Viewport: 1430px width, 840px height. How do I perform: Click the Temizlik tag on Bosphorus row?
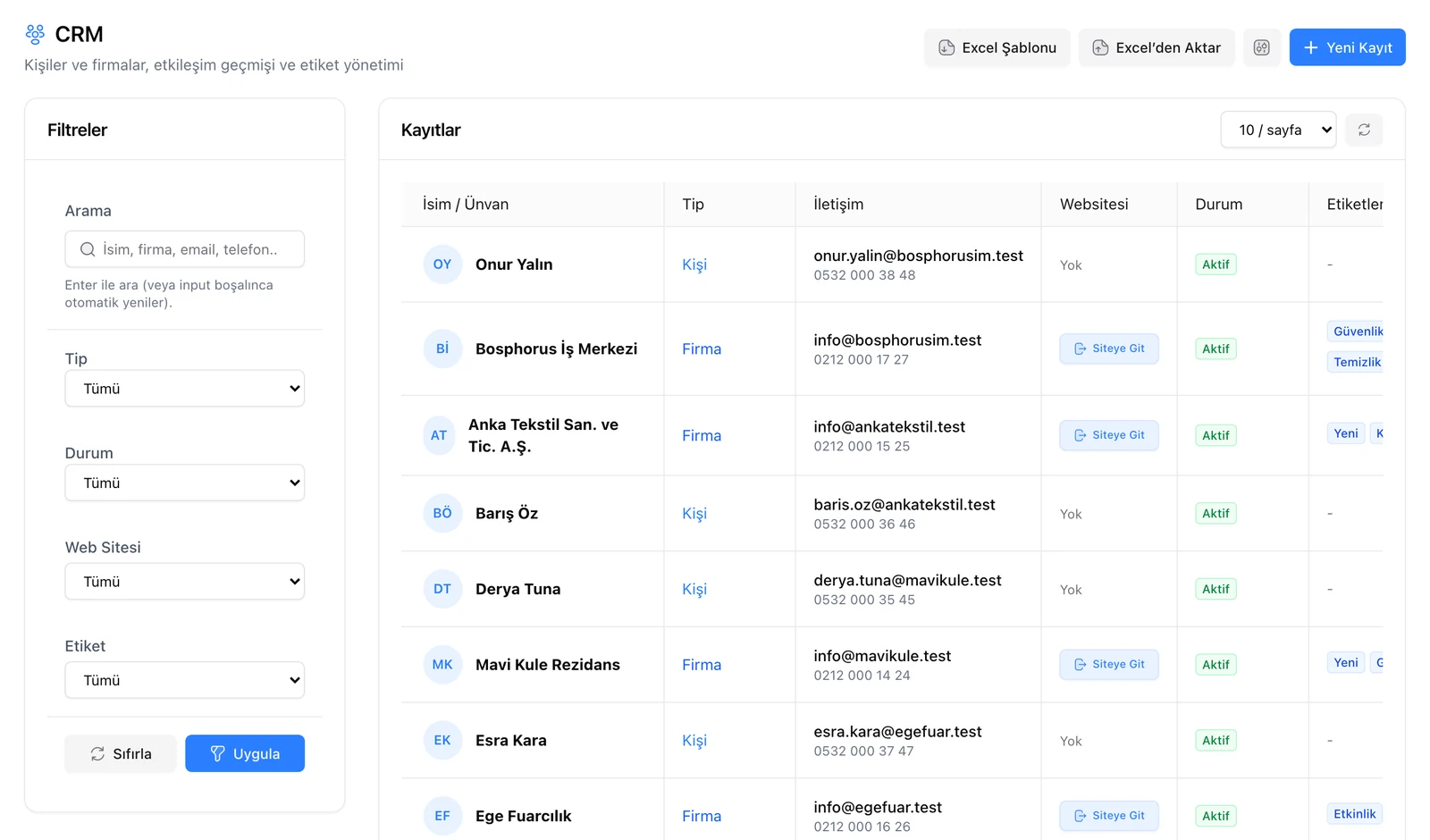point(1355,362)
